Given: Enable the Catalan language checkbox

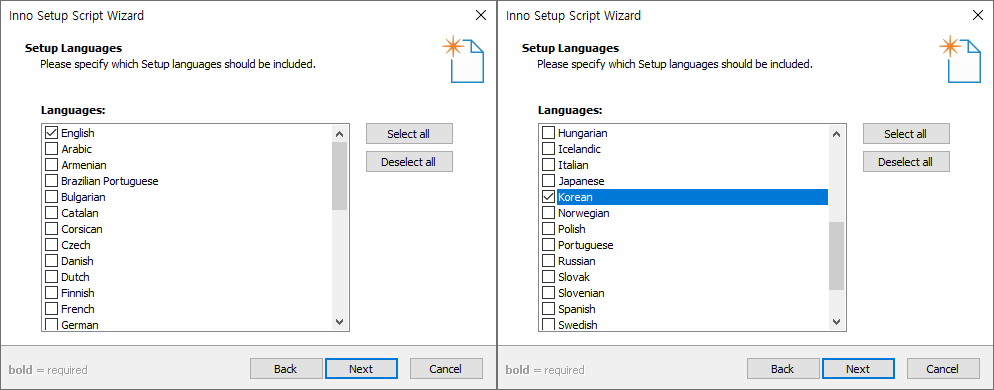Looking at the screenshot, I should [x=51, y=213].
